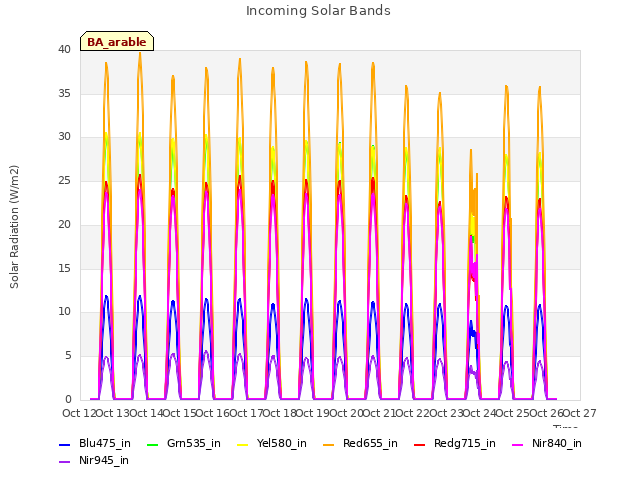Click the 25 y-axis tick label
The width and height of the screenshot is (640, 480).
point(64,181)
